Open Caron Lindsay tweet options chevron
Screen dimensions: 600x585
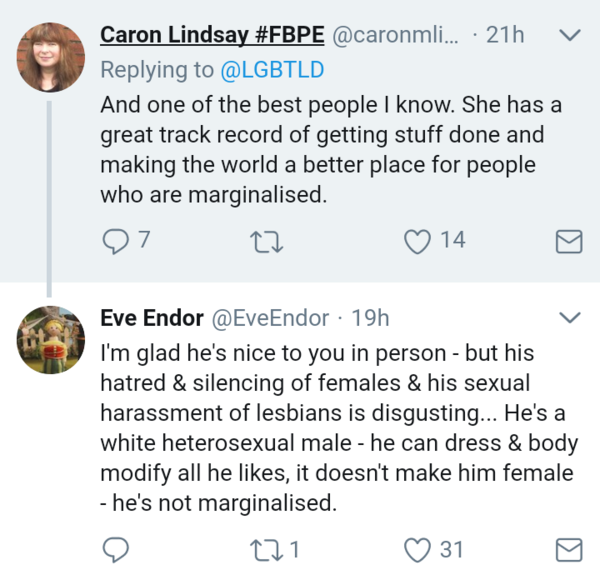(568, 36)
